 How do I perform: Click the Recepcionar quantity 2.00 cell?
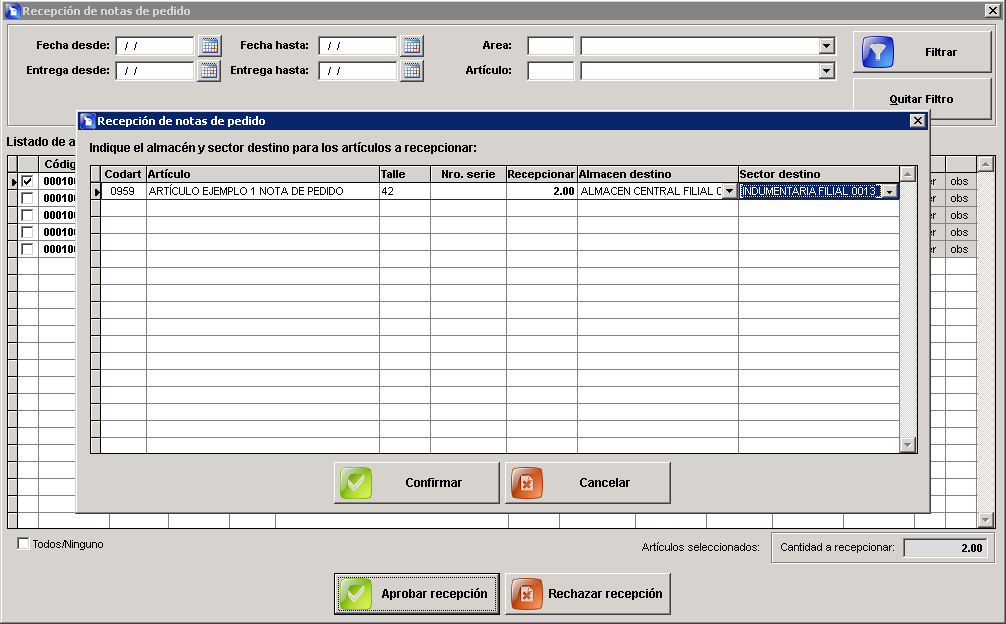[x=541, y=191]
